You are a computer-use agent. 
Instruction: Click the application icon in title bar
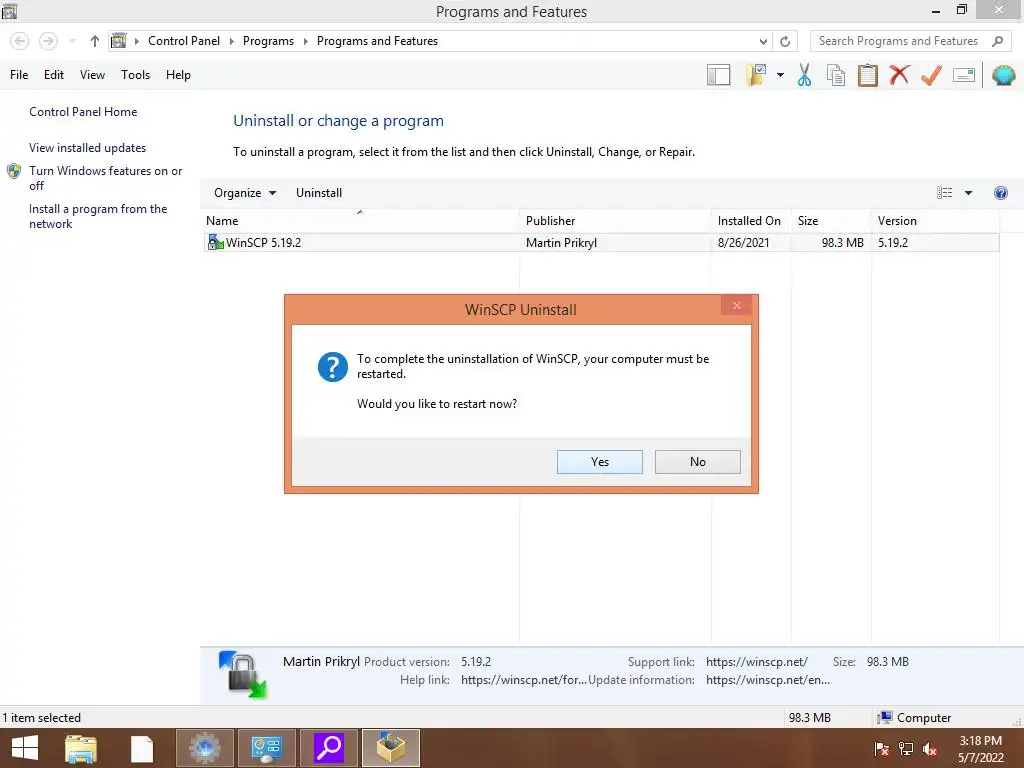pyautogui.click(x=9, y=10)
